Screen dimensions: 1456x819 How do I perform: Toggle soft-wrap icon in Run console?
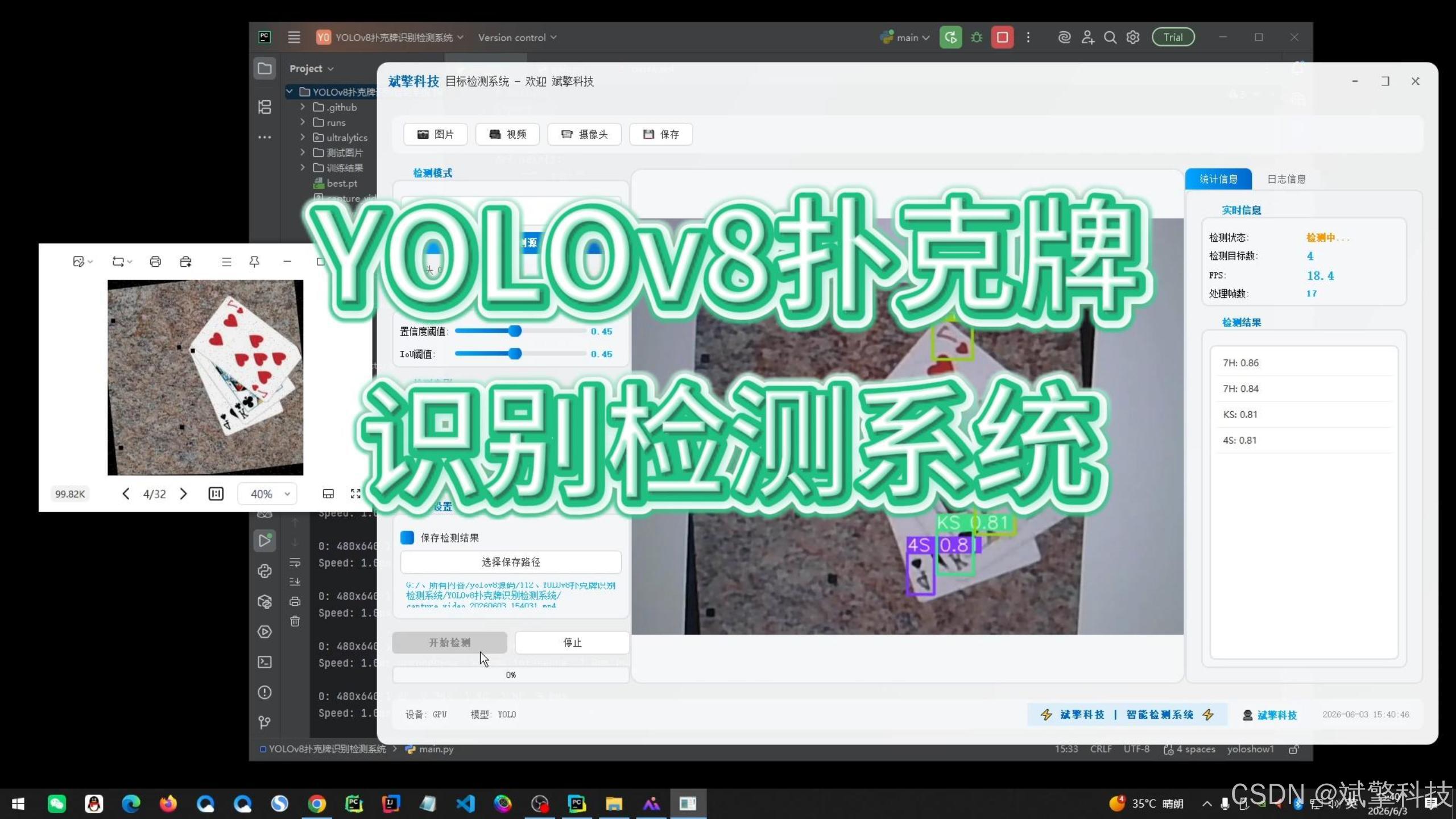[295, 562]
